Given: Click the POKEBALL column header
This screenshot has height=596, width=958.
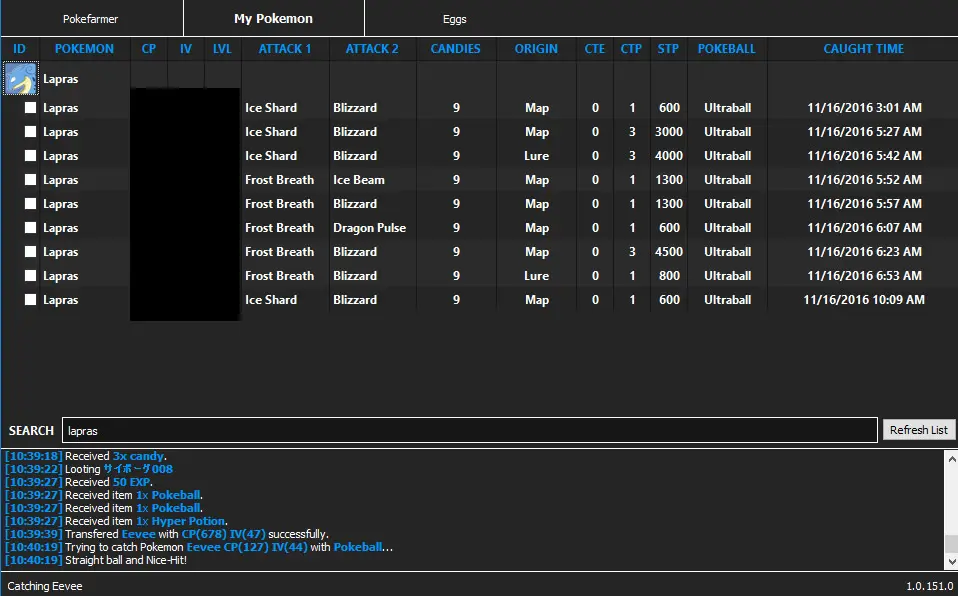Looking at the screenshot, I should 727,49.
